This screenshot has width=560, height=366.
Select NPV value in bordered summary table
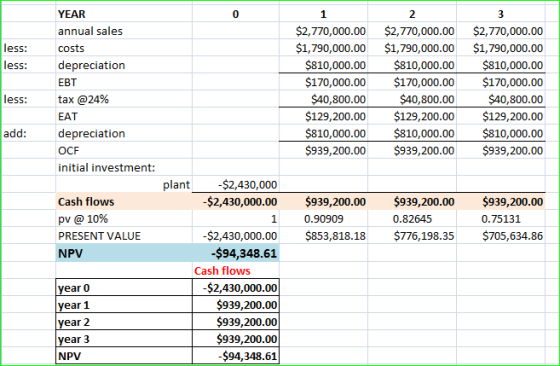(x=235, y=356)
